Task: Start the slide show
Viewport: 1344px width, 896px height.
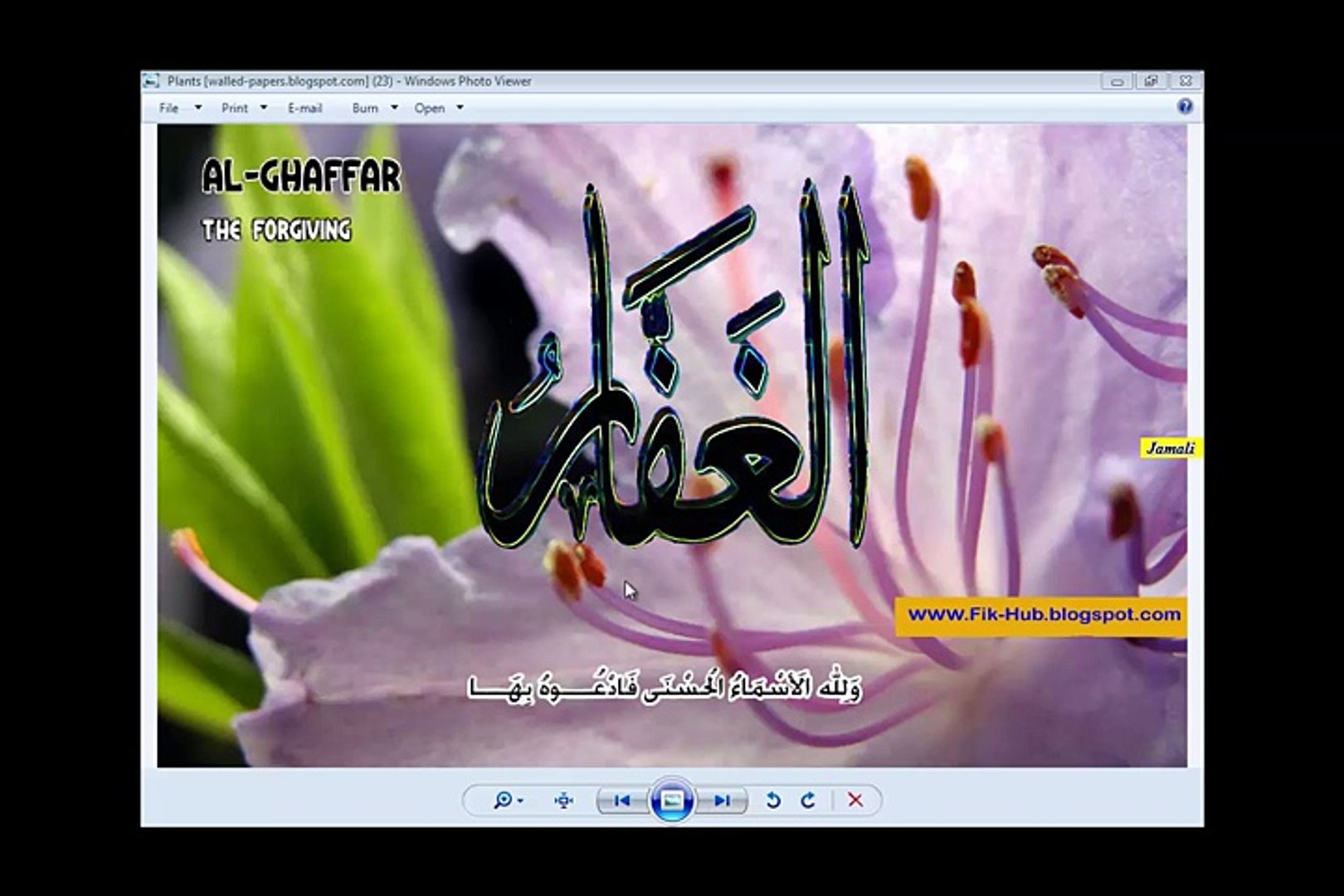Action: pos(672,801)
